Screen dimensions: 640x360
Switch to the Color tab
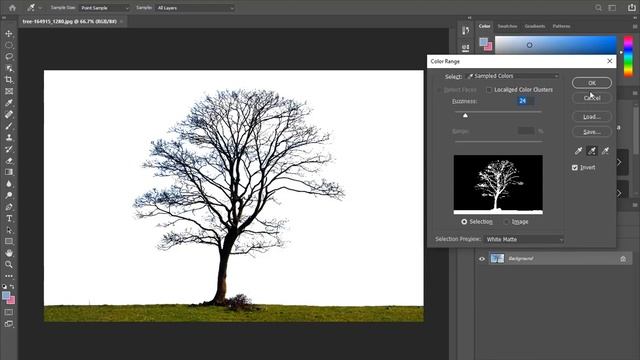click(x=484, y=26)
